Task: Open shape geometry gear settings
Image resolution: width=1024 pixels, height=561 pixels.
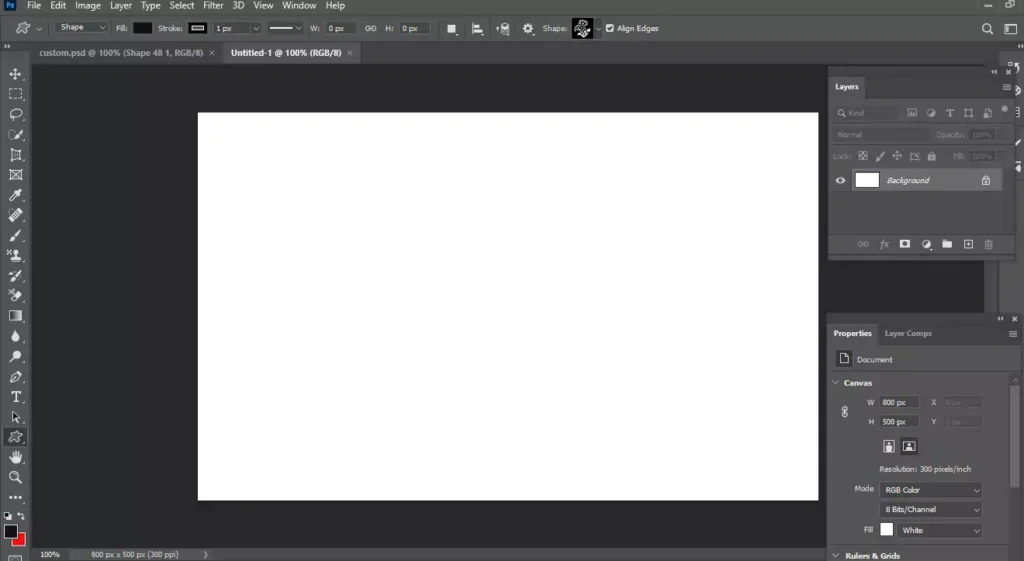Action: pyautogui.click(x=528, y=29)
